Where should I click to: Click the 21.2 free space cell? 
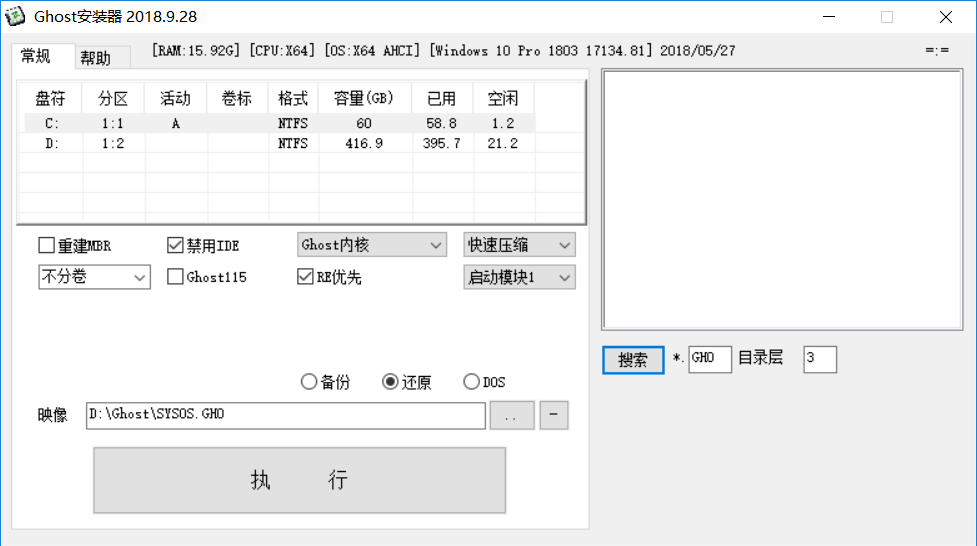503,143
